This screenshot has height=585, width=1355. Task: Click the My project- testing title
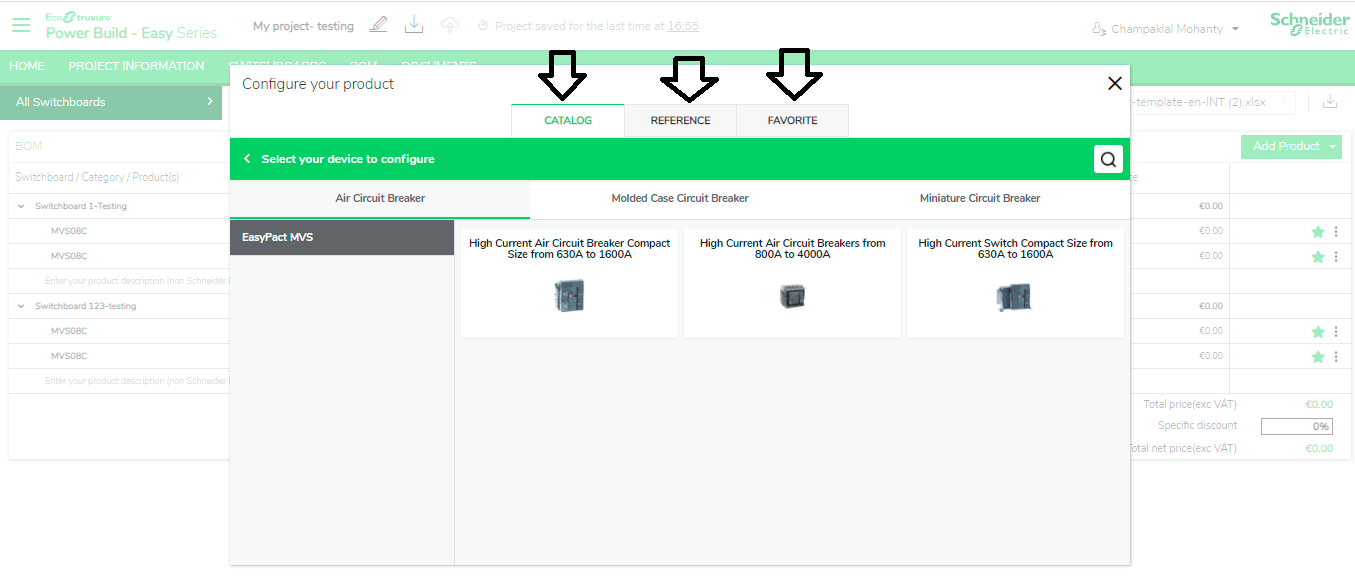point(303,26)
